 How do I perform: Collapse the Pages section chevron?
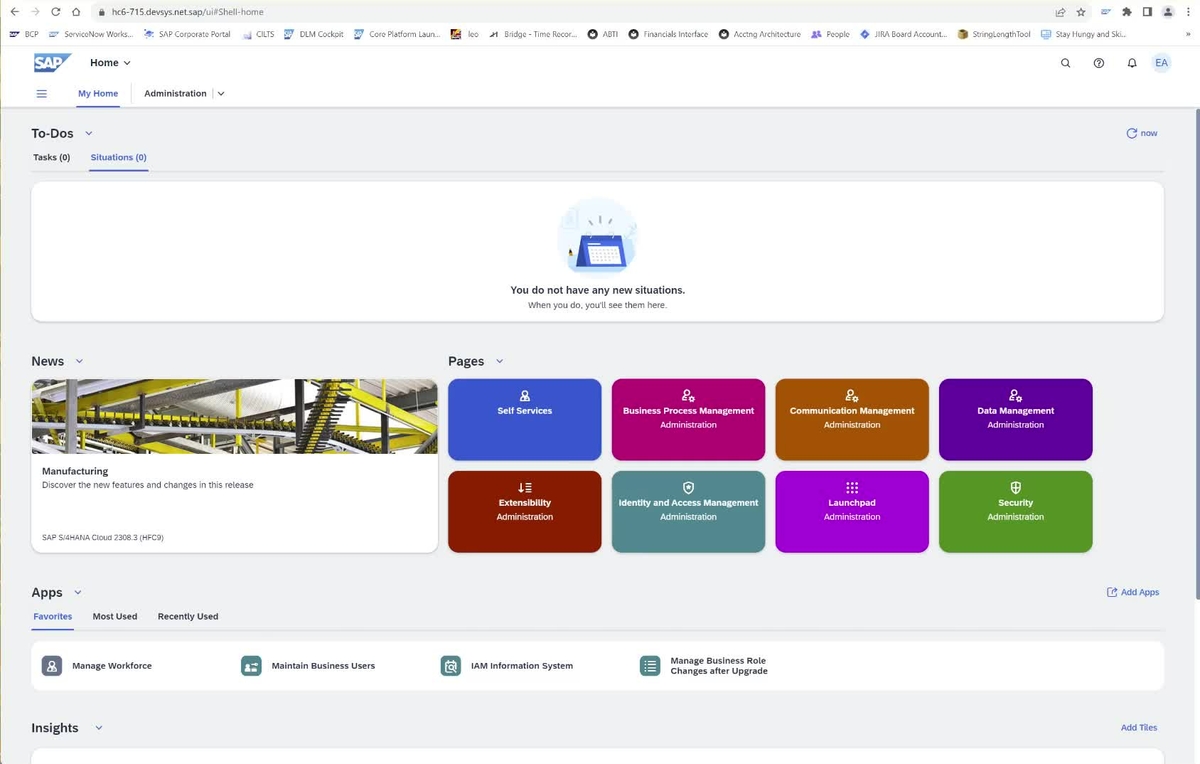click(500, 361)
